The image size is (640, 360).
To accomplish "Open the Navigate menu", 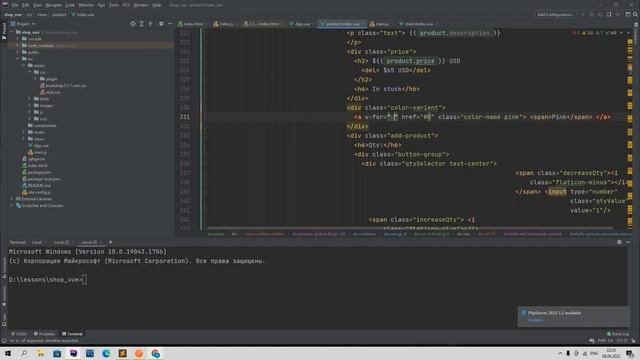I will pyautogui.click(x=53, y=5).
